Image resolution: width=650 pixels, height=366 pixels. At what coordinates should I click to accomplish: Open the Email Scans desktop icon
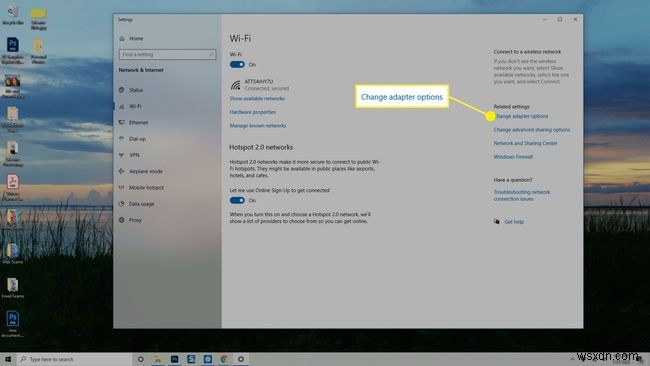(12, 288)
